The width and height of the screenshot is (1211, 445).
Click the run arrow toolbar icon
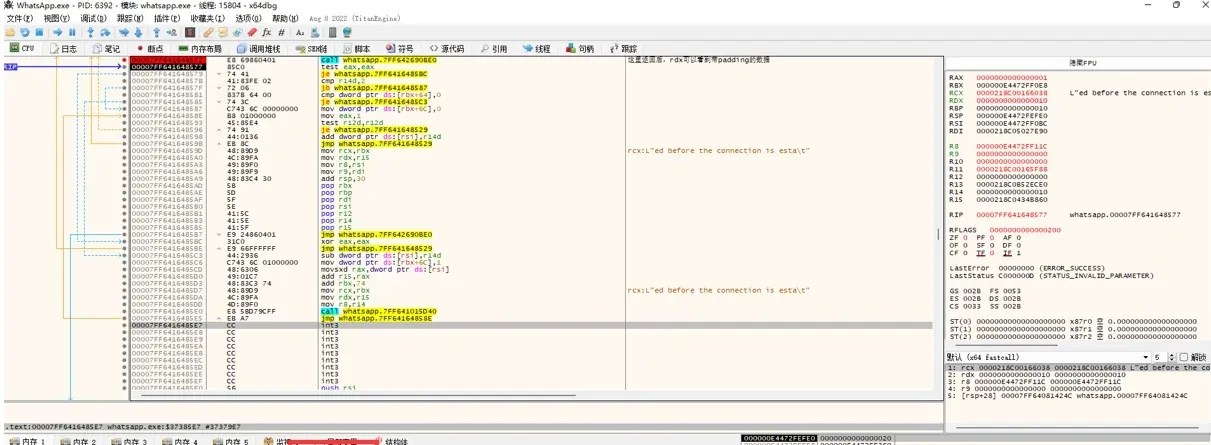point(58,32)
